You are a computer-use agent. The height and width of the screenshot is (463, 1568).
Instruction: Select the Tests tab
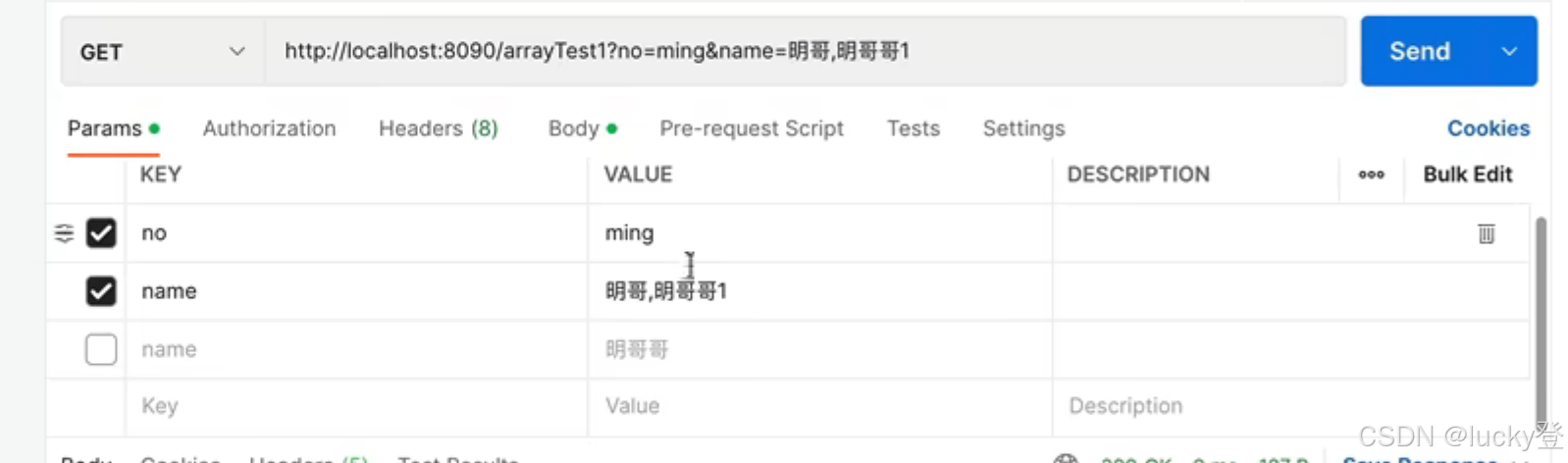coord(914,129)
